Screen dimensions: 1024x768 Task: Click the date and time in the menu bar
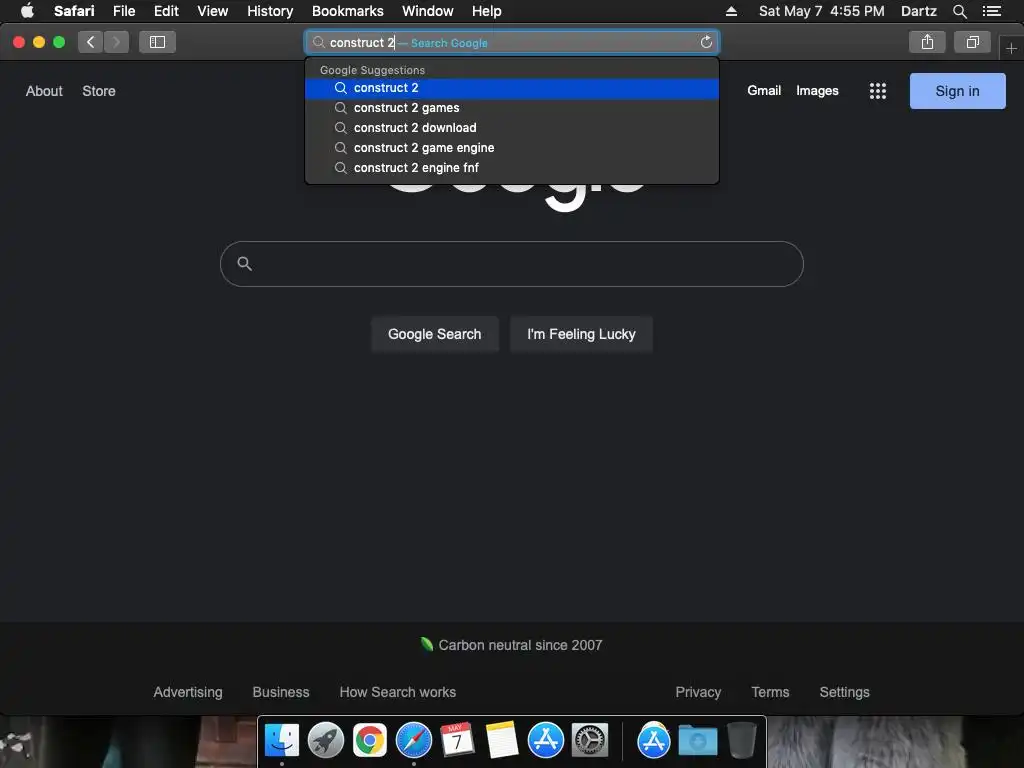pyautogui.click(x=822, y=11)
